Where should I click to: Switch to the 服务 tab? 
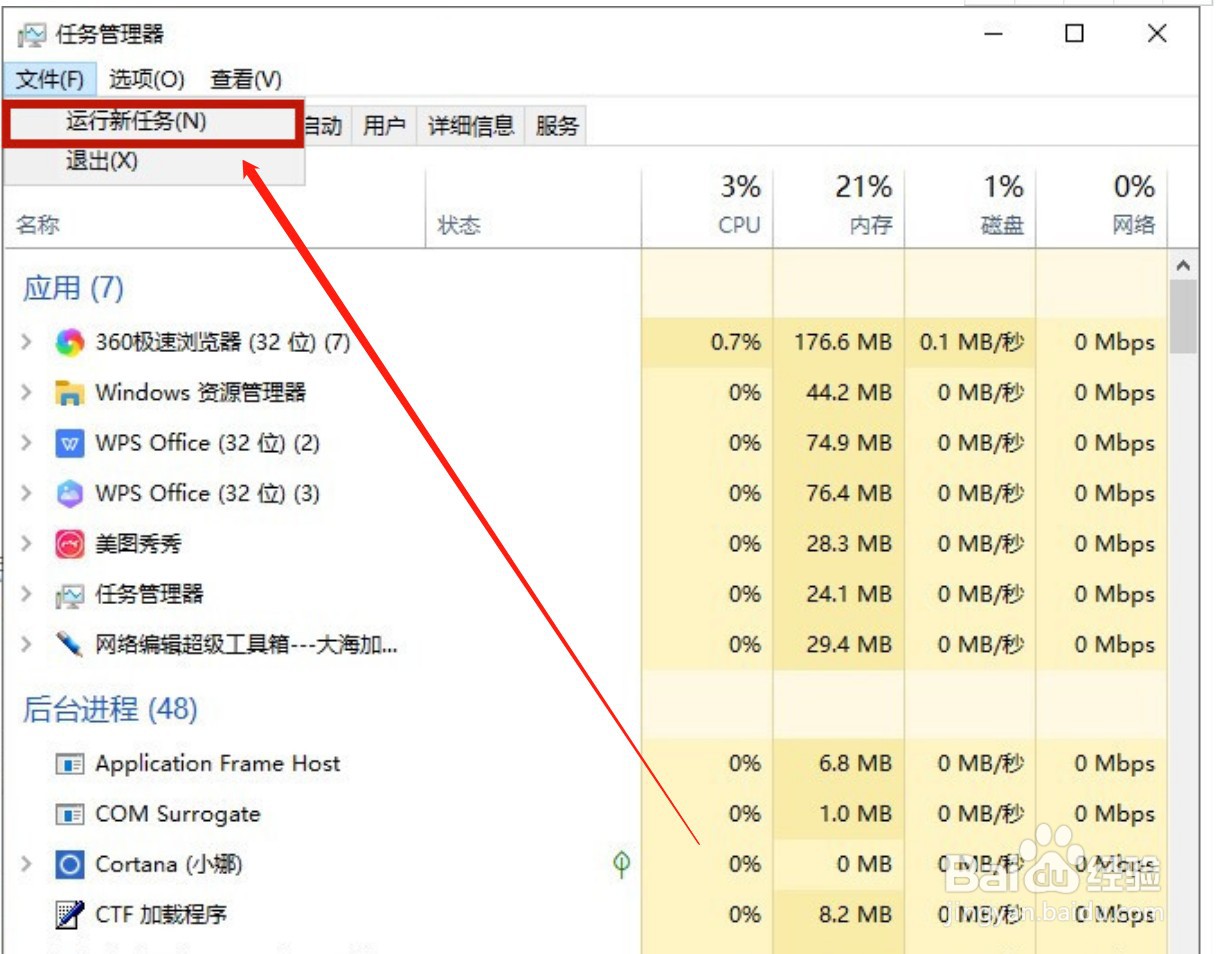click(556, 126)
